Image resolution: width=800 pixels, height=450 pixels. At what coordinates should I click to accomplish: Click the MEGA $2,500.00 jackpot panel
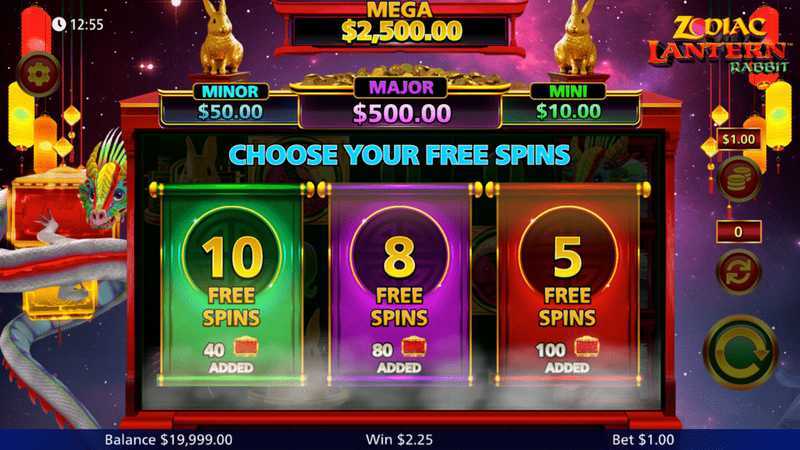pos(401,26)
